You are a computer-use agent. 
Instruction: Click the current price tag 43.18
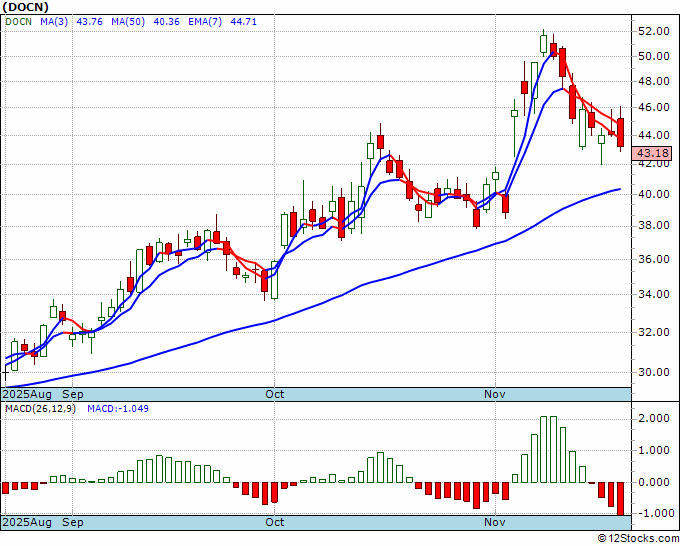(x=652, y=154)
